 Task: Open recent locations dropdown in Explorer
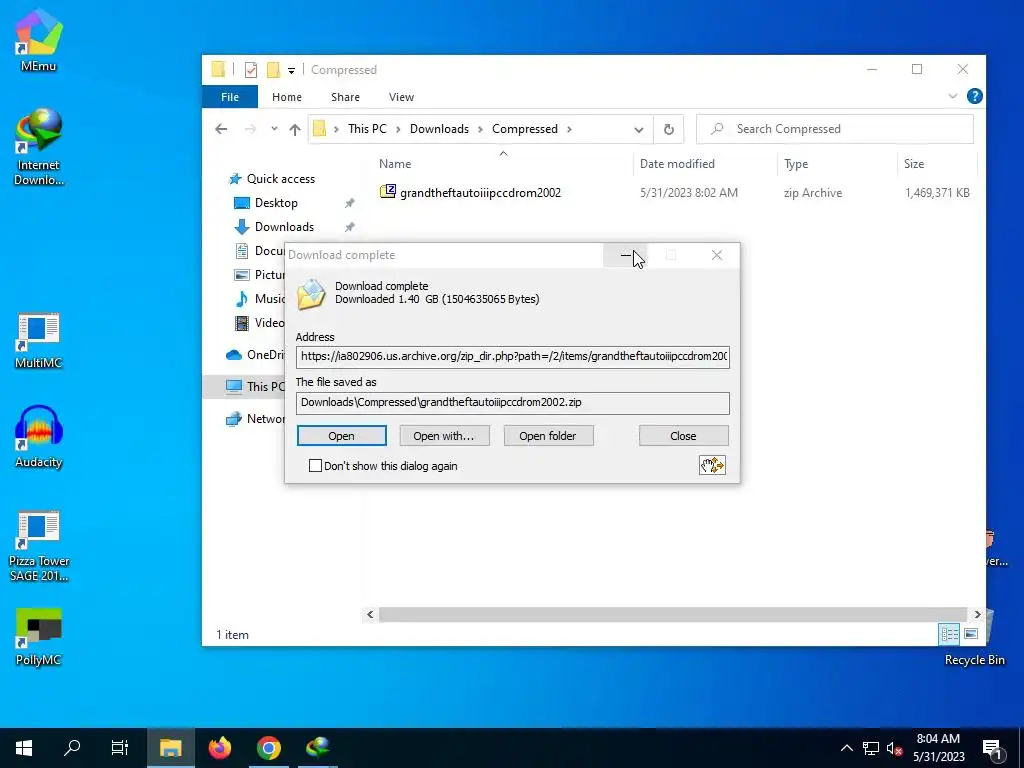point(274,129)
